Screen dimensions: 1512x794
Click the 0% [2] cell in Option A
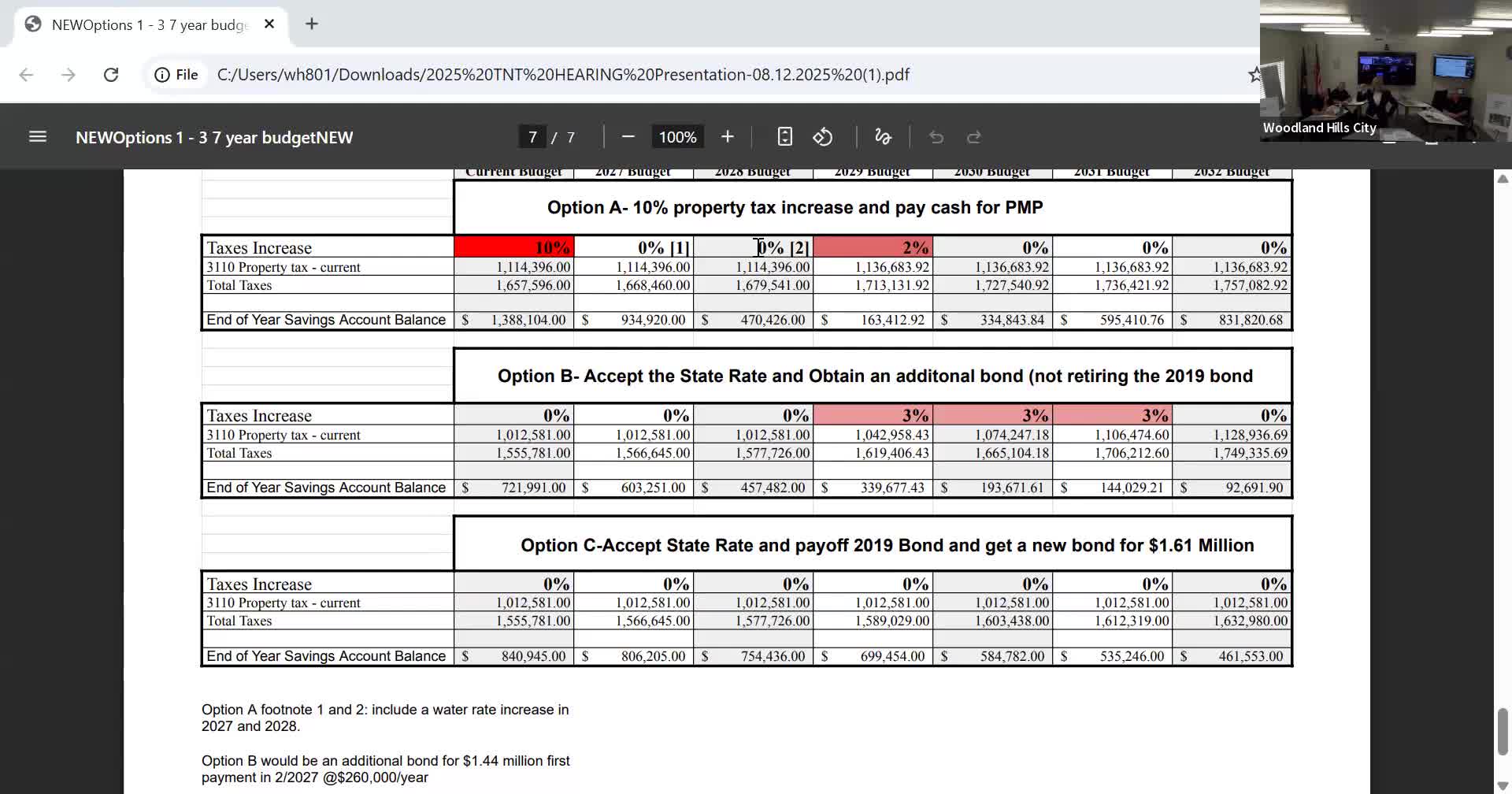(x=754, y=247)
